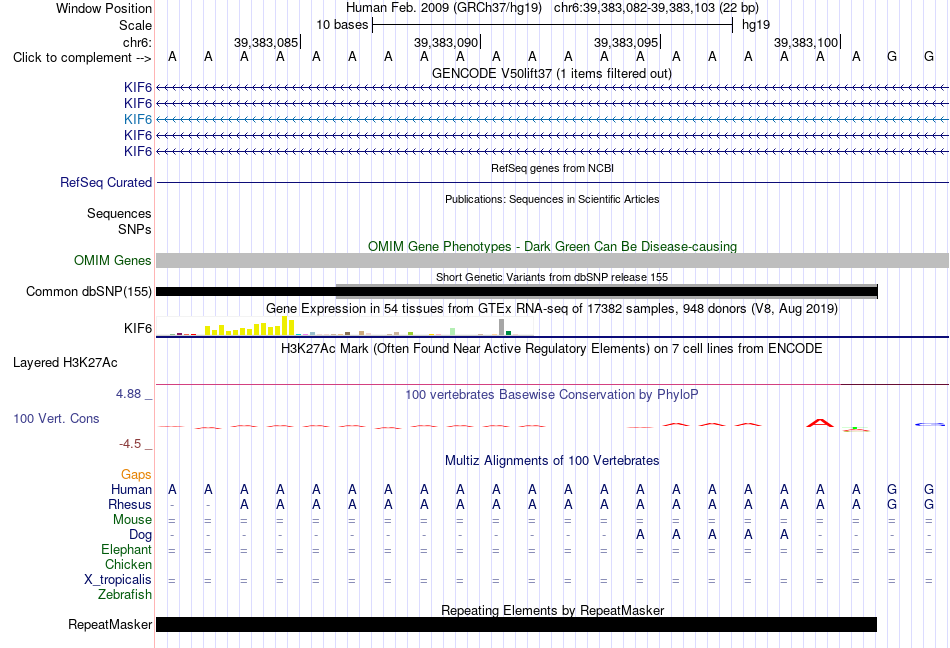Click position marker 39,383,085
950x648 pixels.
(x=266, y=42)
